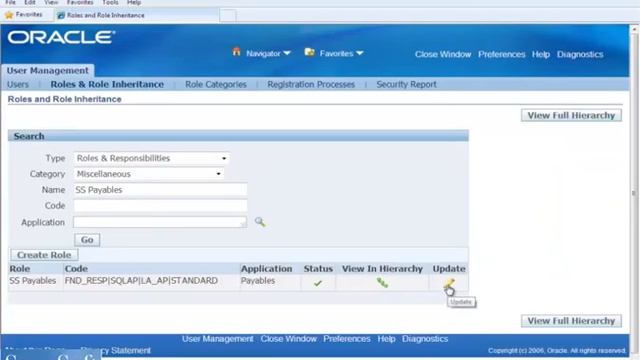Expand the Favorites menu in Oracle header

click(x=341, y=53)
